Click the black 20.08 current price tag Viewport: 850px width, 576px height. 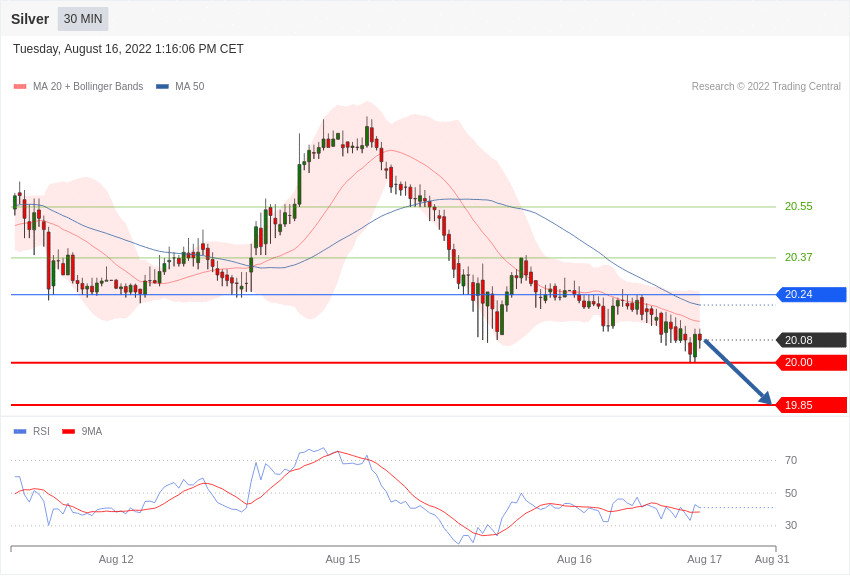[x=811, y=340]
